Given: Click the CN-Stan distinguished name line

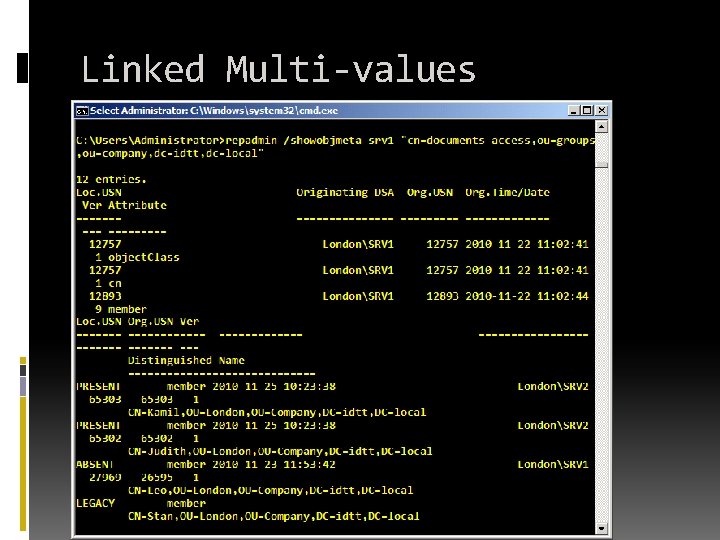Looking at the screenshot, I should click(x=274, y=516).
